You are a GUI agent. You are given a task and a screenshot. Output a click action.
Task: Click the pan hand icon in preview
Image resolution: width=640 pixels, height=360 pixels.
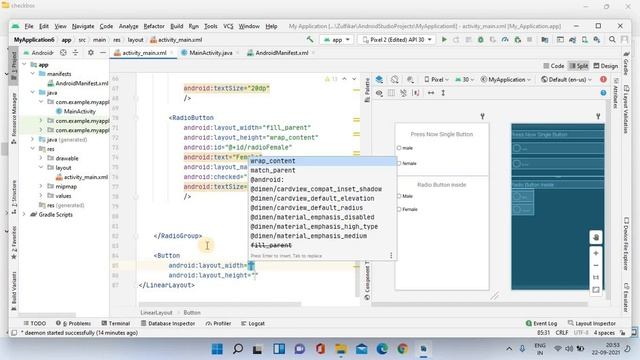tap(596, 237)
